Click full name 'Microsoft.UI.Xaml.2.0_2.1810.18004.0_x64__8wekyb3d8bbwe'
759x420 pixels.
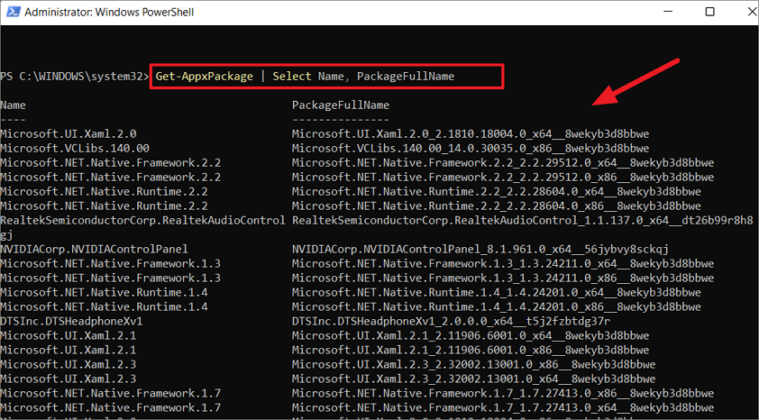[471, 134]
